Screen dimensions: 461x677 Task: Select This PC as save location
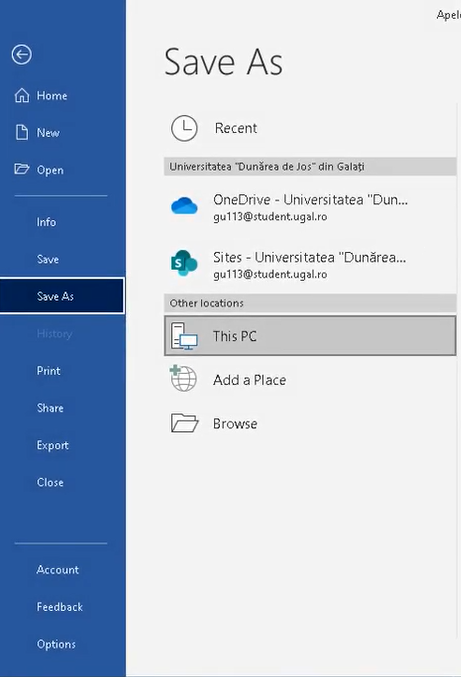pyautogui.click(x=310, y=336)
